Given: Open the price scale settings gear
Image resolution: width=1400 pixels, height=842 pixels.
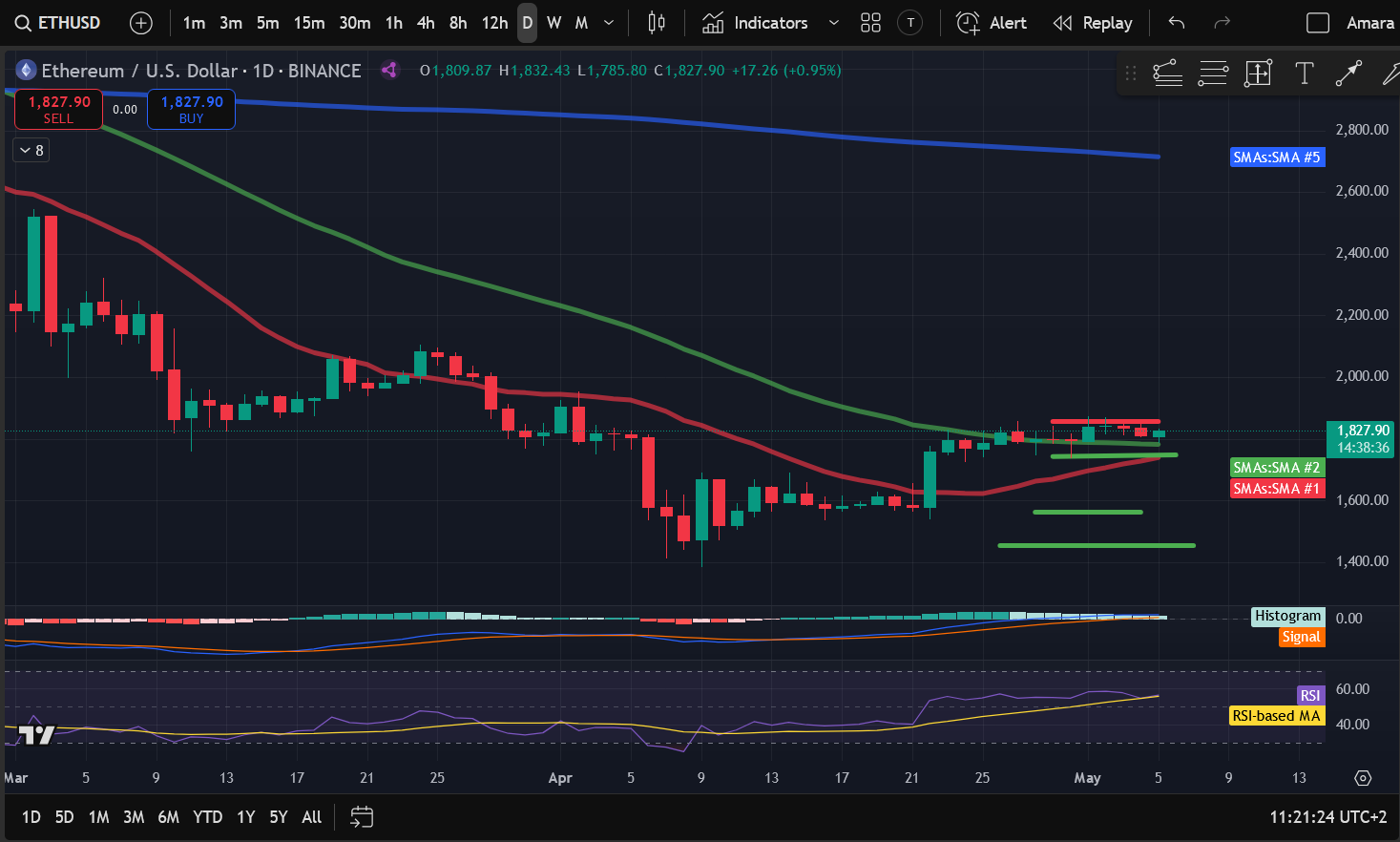Looking at the screenshot, I should coord(1363,778).
